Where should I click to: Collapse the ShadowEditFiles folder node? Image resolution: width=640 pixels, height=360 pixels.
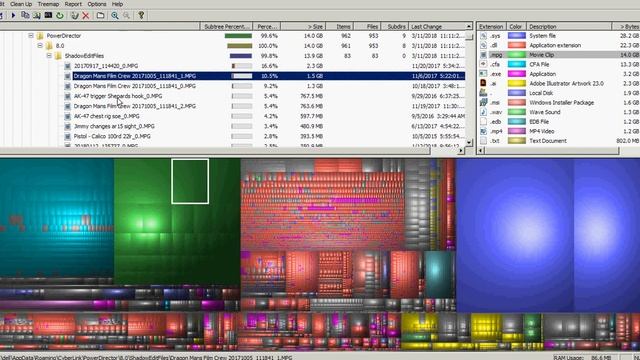coord(49,56)
